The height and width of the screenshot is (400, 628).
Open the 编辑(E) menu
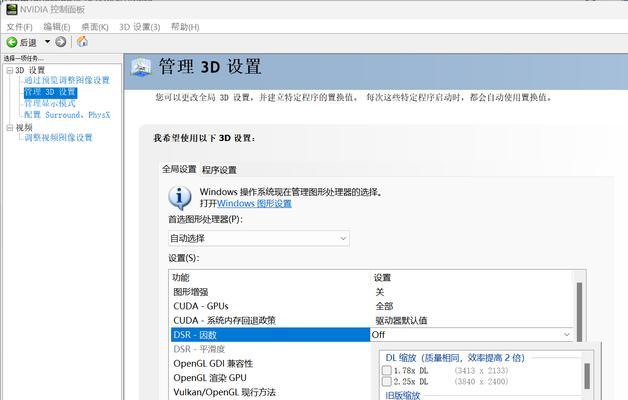(57, 27)
